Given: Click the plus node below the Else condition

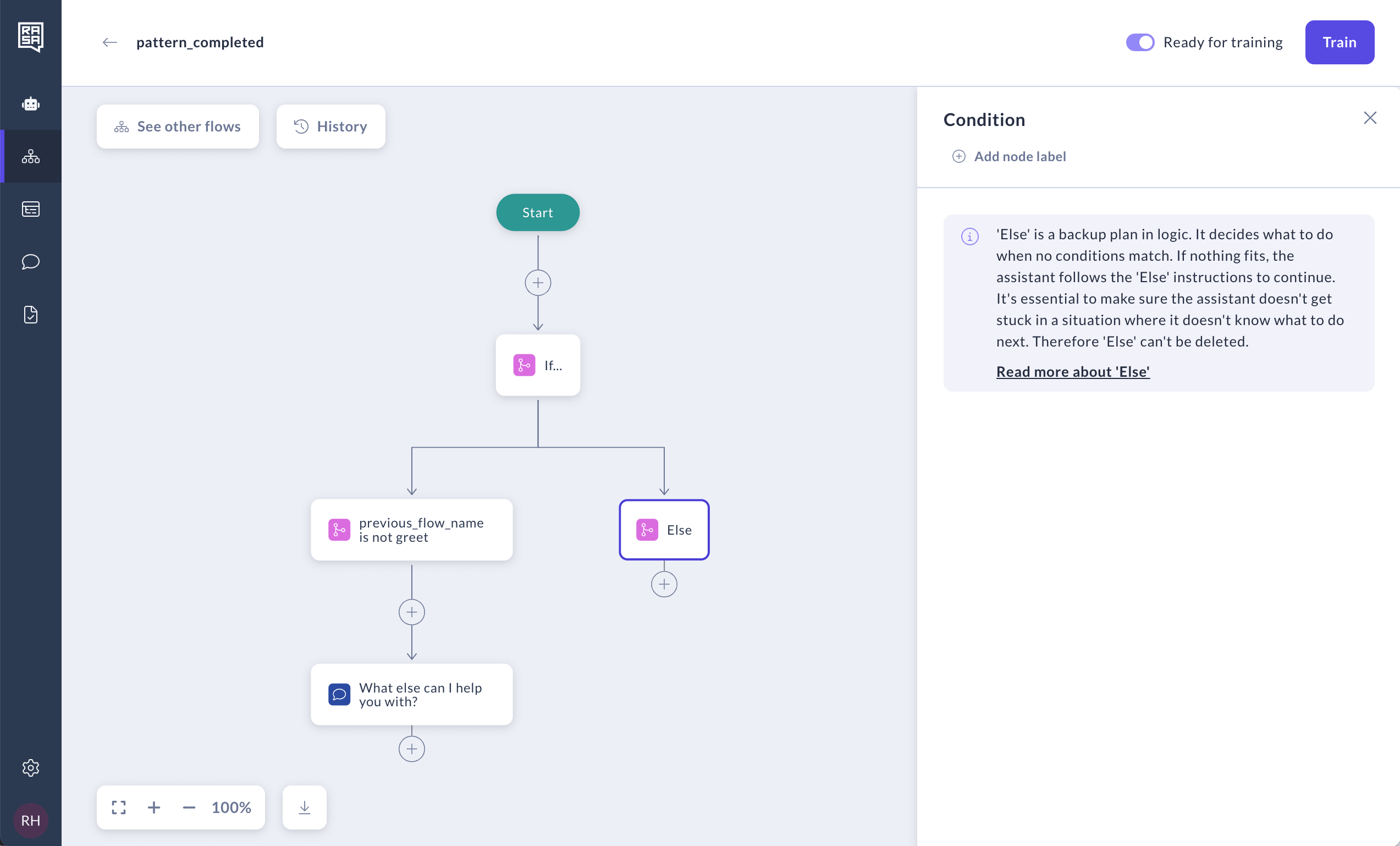Looking at the screenshot, I should coord(664,584).
